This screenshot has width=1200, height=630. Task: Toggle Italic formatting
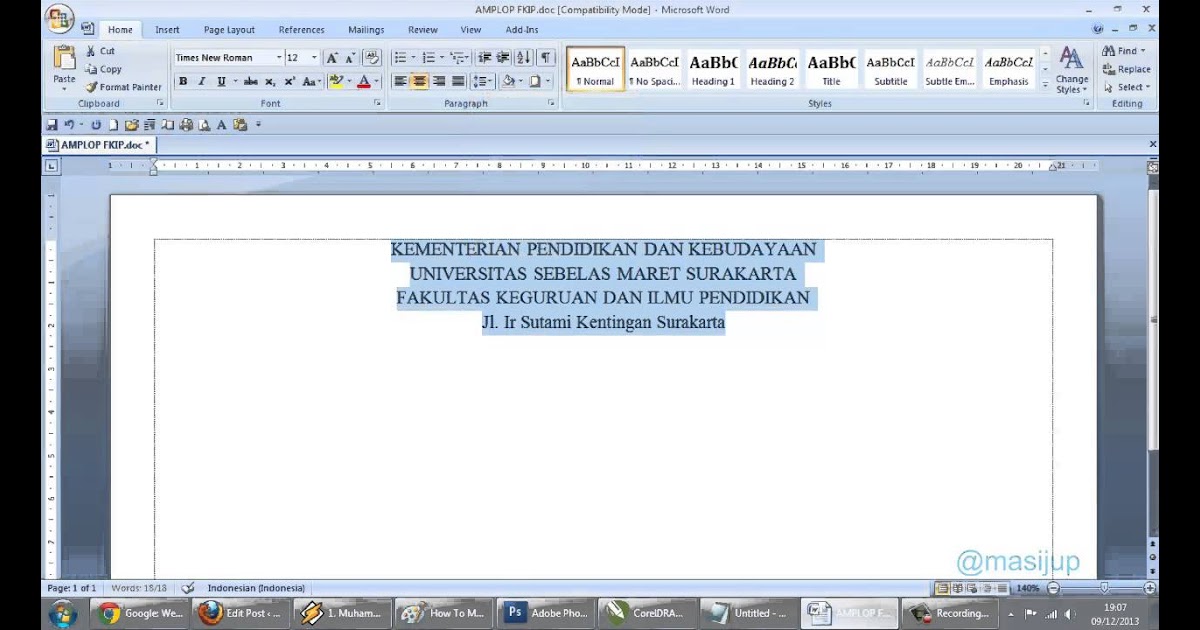point(201,82)
